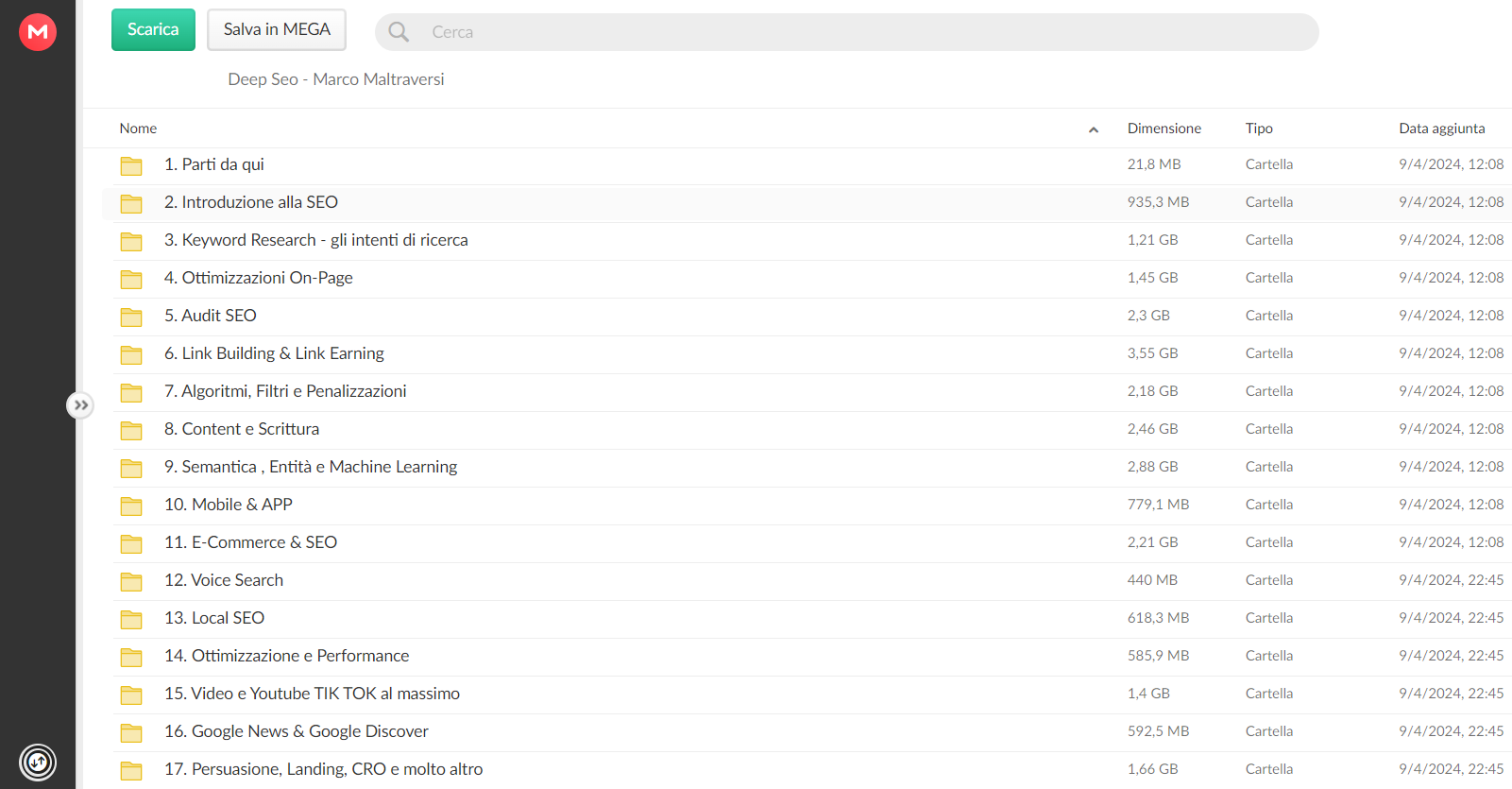Open '17. Persuasione, Landing, CRO e molto altro'
This screenshot has height=789, width=1512.
point(324,769)
